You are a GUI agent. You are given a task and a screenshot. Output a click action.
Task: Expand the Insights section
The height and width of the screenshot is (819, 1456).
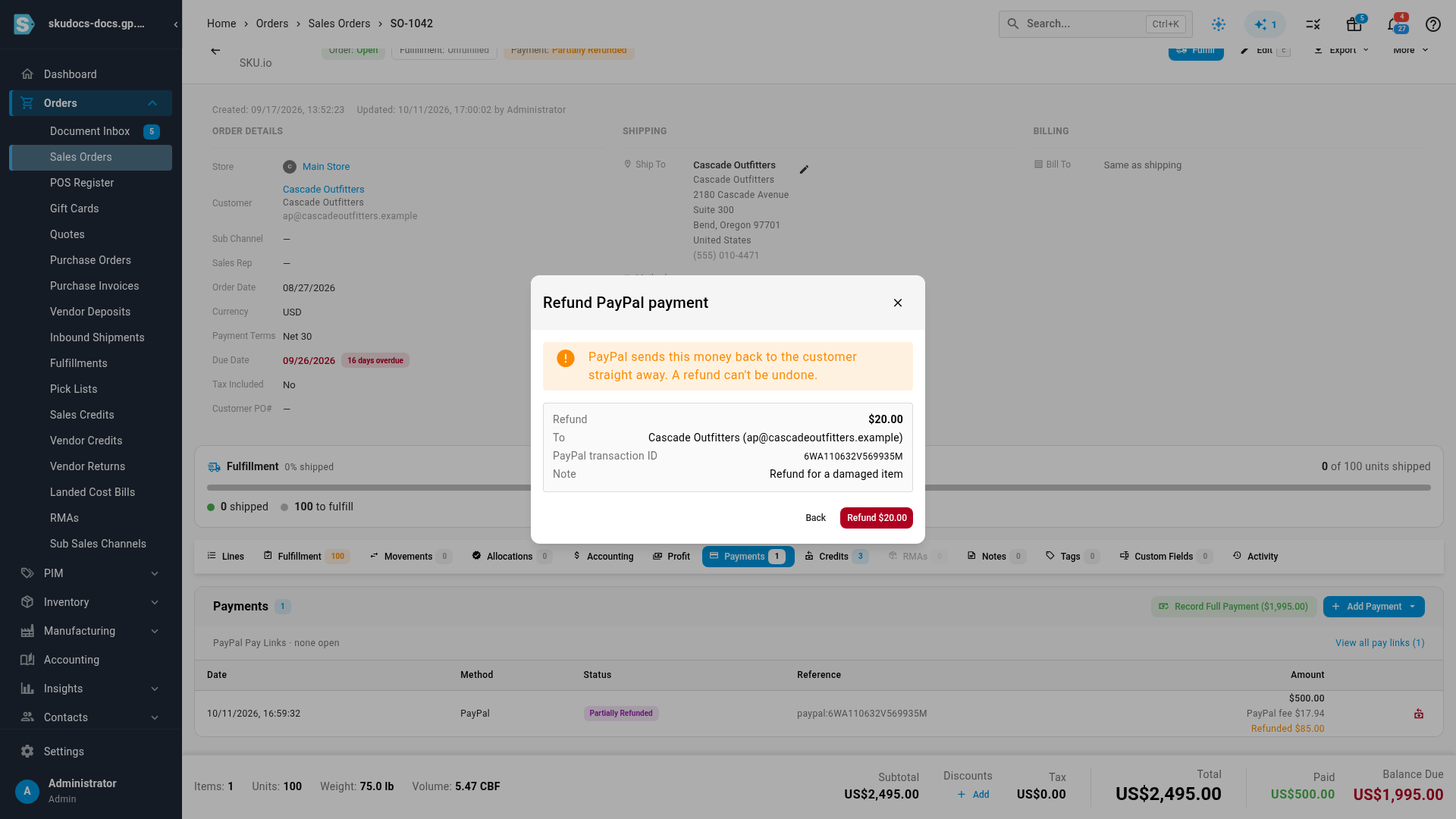pyautogui.click(x=90, y=689)
